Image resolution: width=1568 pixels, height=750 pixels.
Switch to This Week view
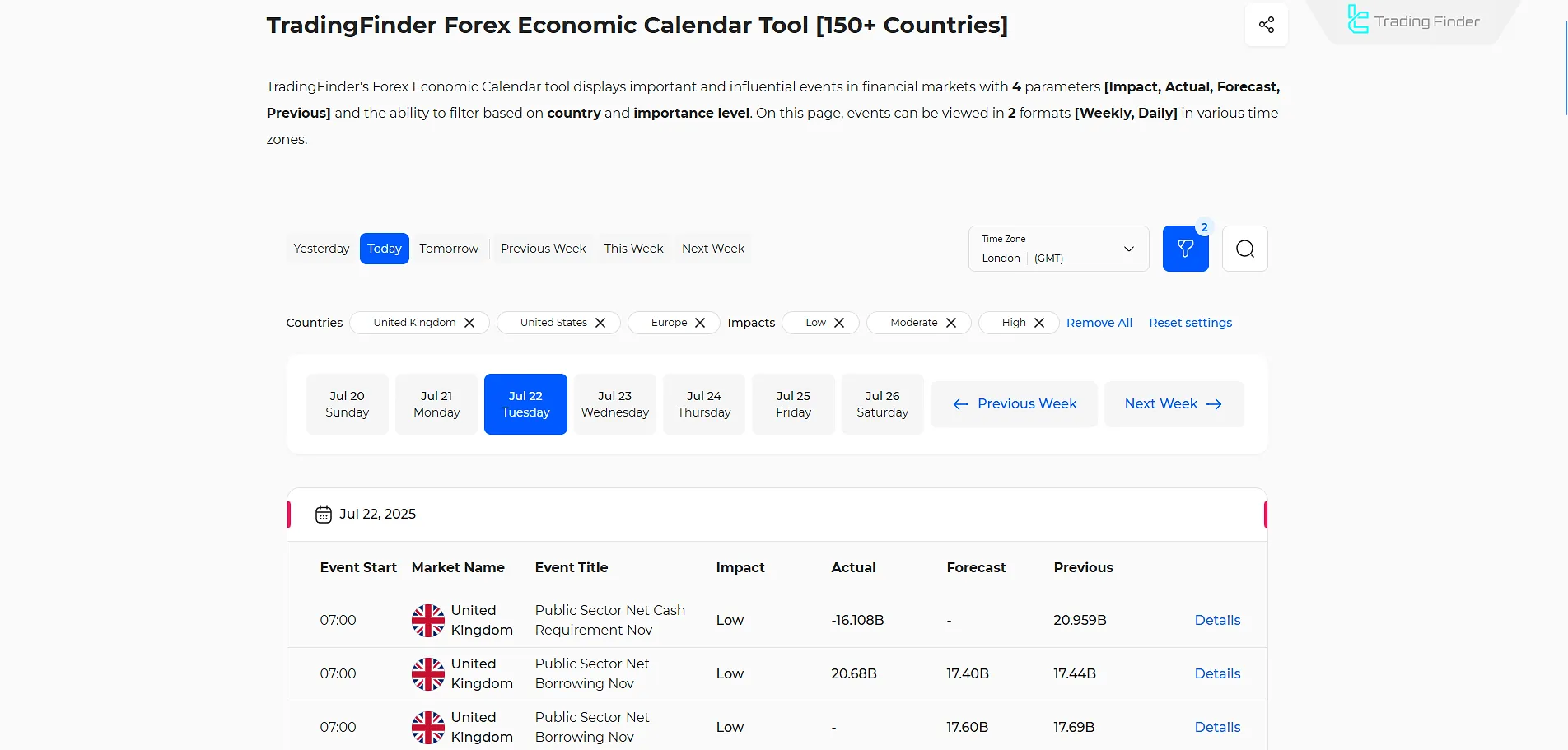tap(633, 249)
